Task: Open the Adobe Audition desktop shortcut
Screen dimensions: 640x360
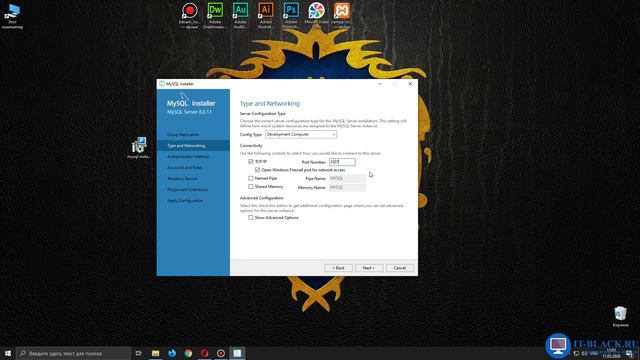Action: point(240,15)
